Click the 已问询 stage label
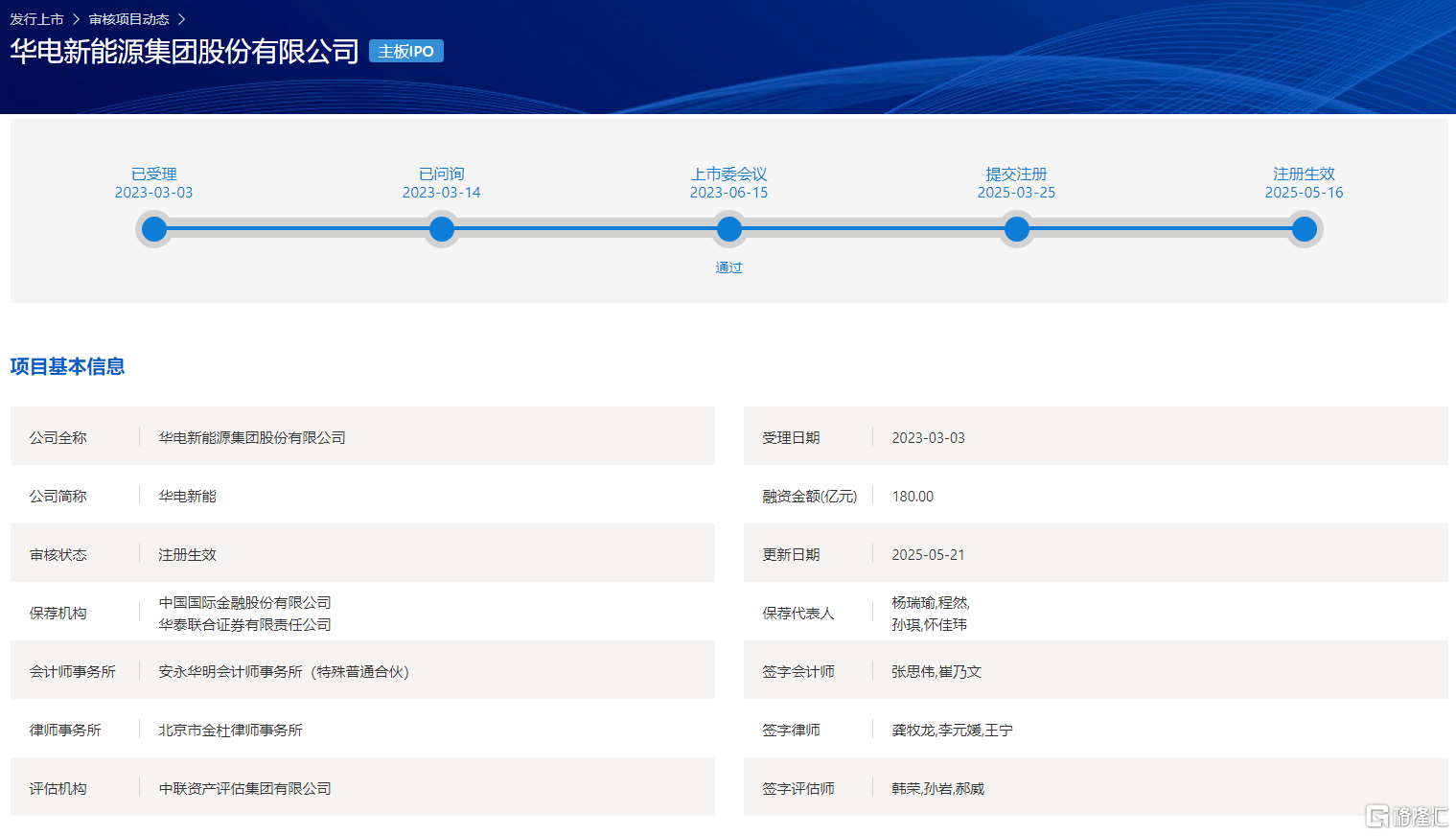The image size is (1456, 836). [442, 174]
